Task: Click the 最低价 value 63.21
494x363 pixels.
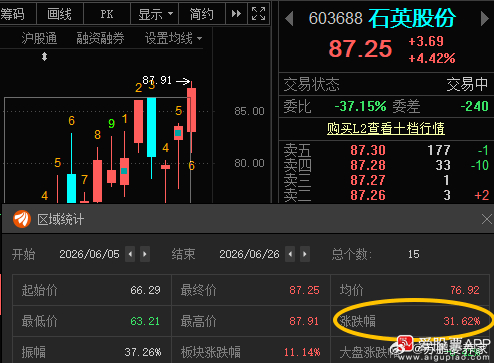Action: 145,321
